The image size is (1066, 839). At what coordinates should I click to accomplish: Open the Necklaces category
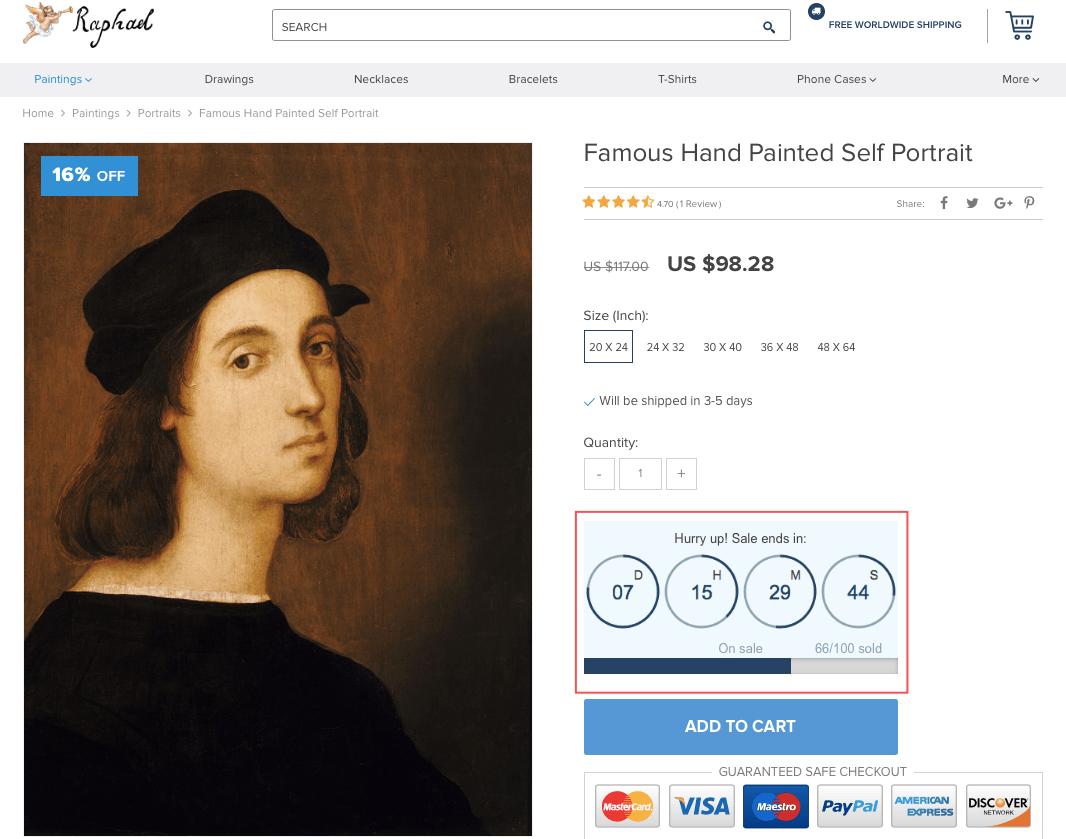(380, 78)
